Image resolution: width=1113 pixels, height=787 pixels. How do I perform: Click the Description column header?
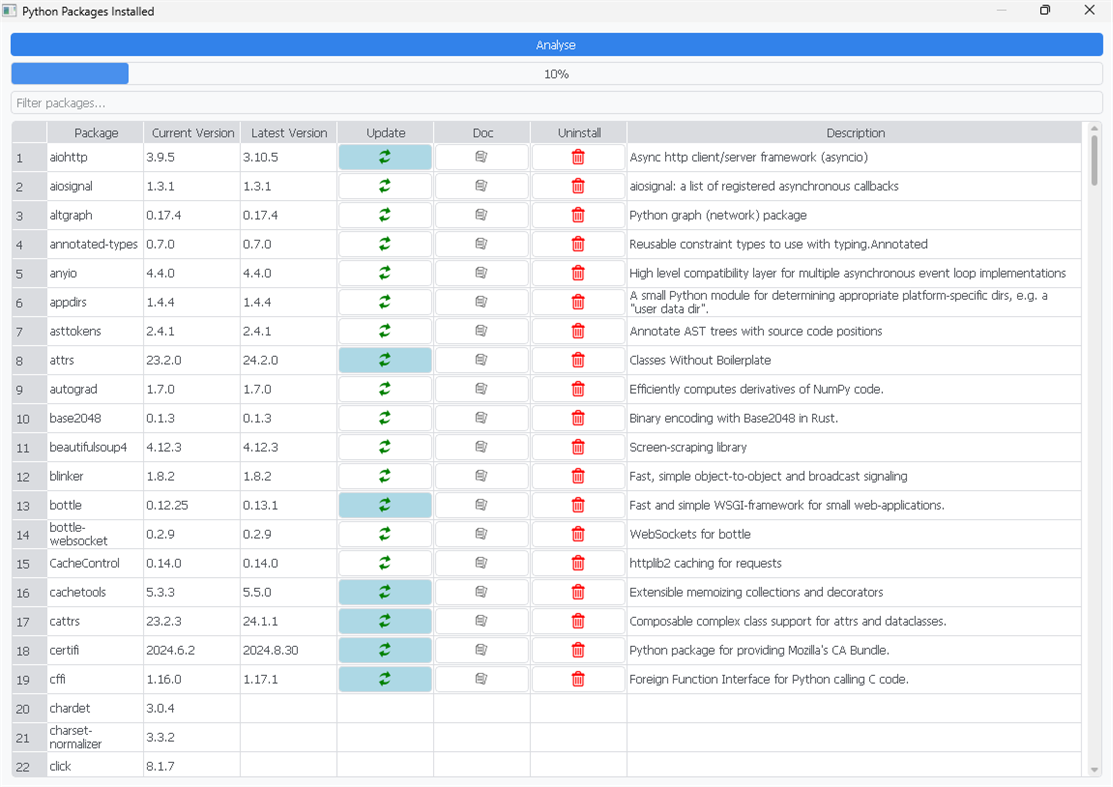854,133
